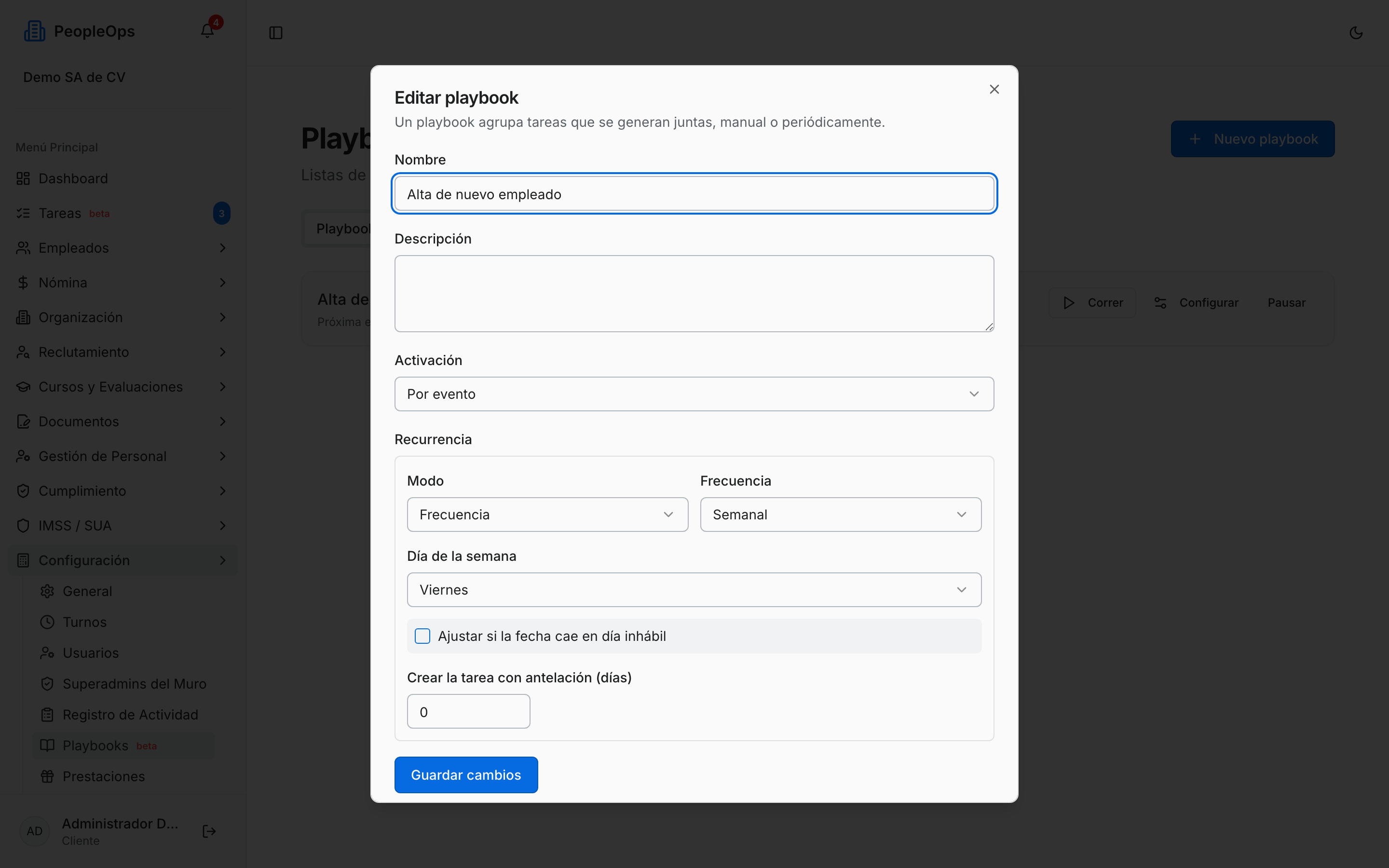Click the AD user avatar
1389x868 pixels.
(34, 831)
